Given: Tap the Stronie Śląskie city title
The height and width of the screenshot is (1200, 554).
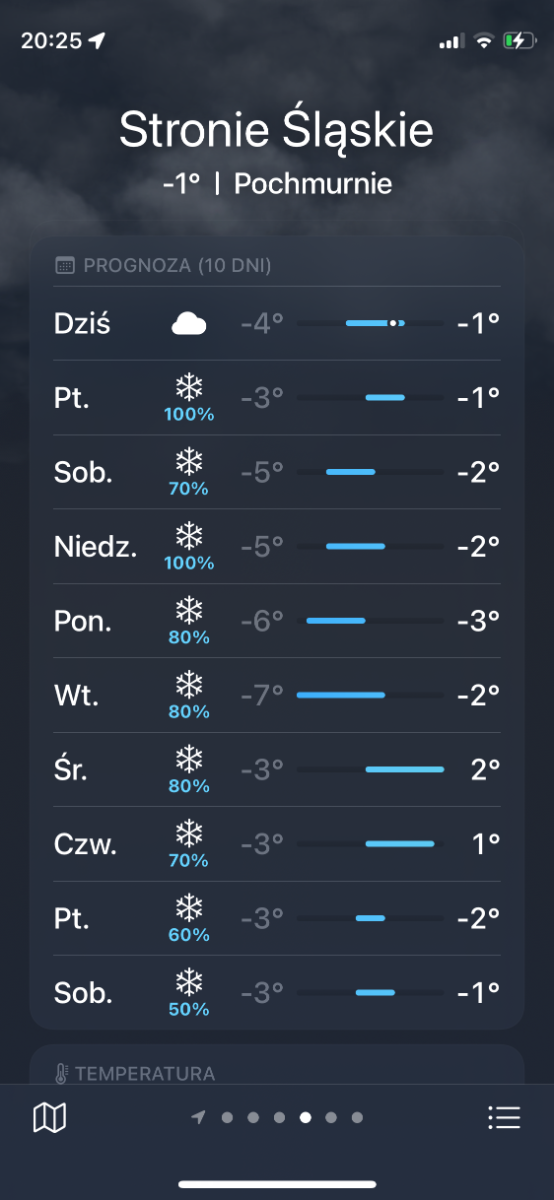Looking at the screenshot, I should 277,131.
